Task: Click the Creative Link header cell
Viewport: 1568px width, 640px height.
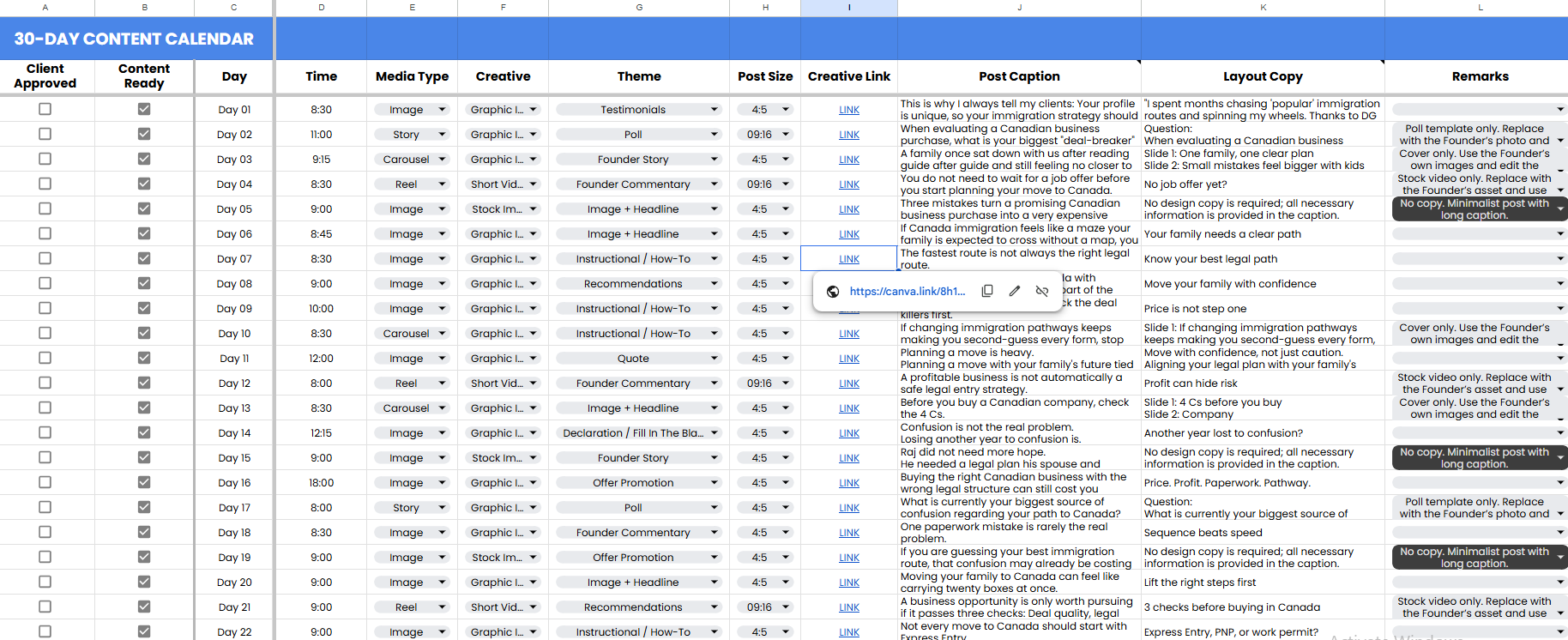Action: [849, 76]
